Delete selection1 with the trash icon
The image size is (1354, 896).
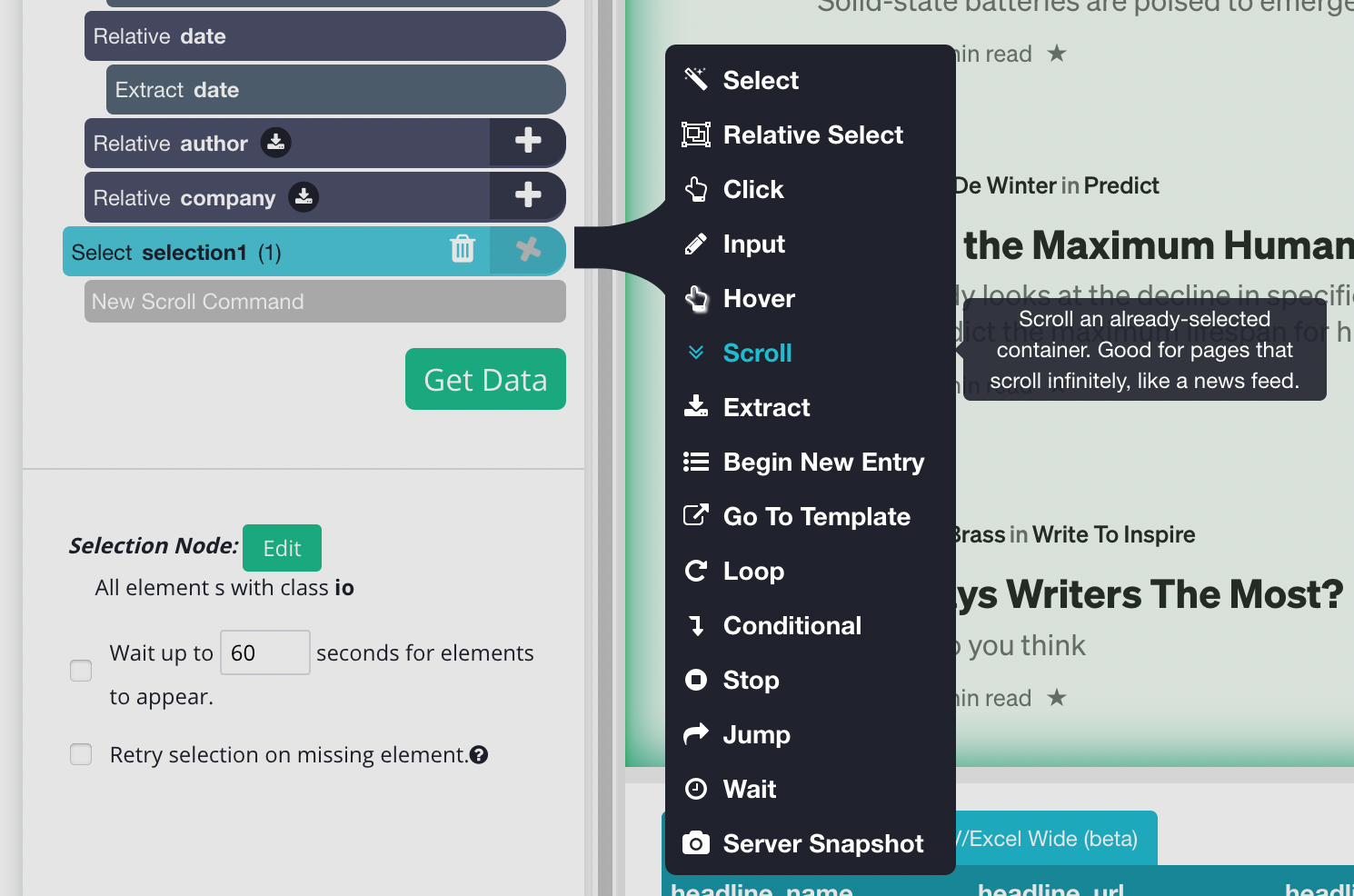[463, 248]
